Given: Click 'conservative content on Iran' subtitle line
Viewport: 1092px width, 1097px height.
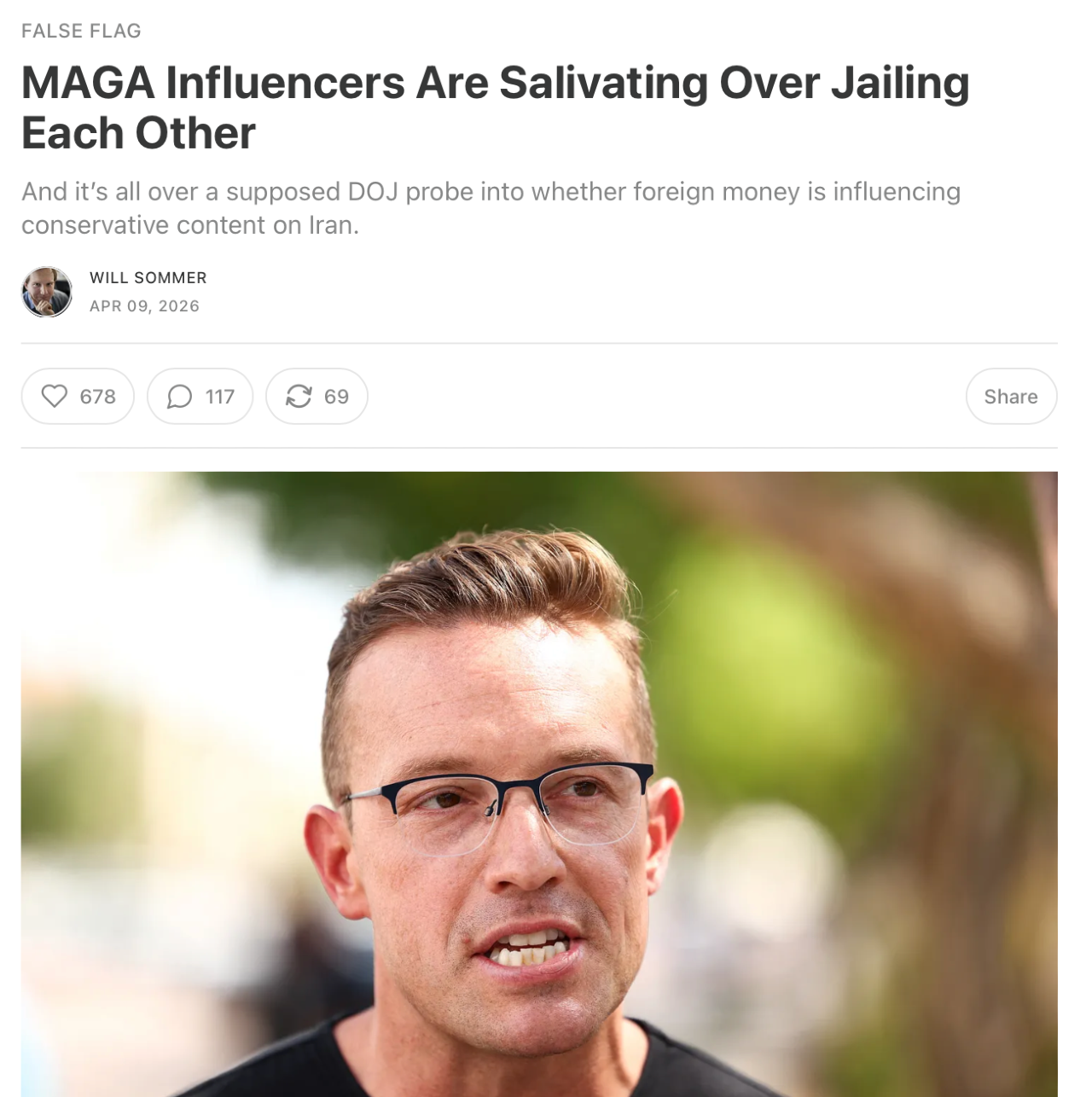Looking at the screenshot, I should (x=189, y=225).
